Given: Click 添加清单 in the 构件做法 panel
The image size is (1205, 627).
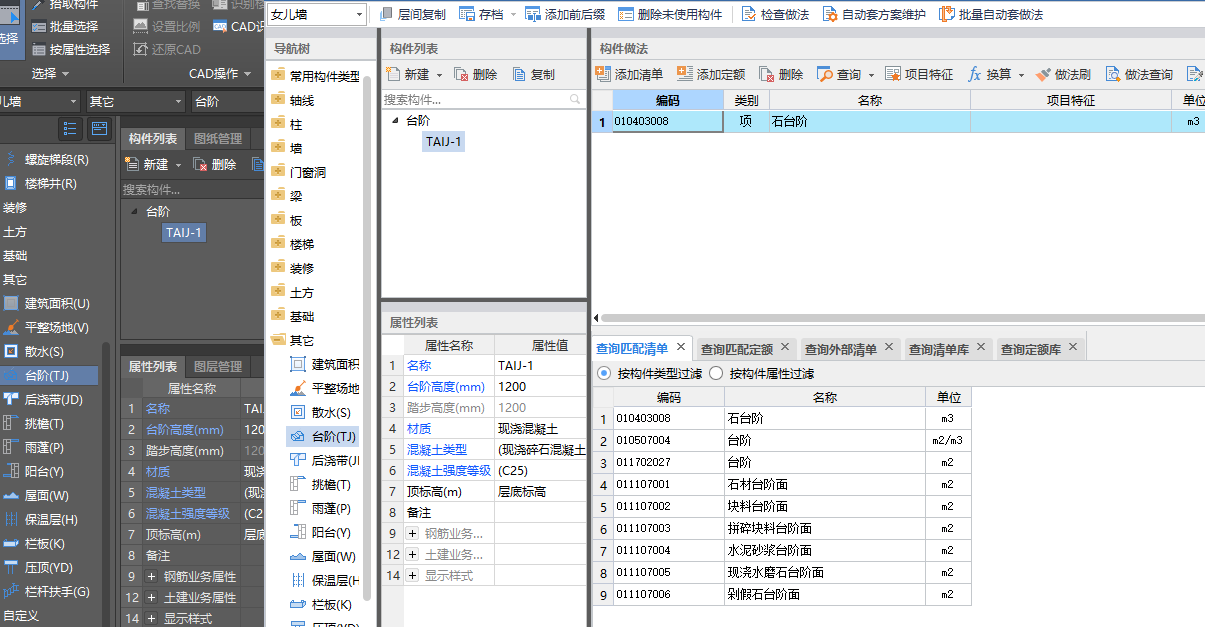Looking at the screenshot, I should point(629,74).
